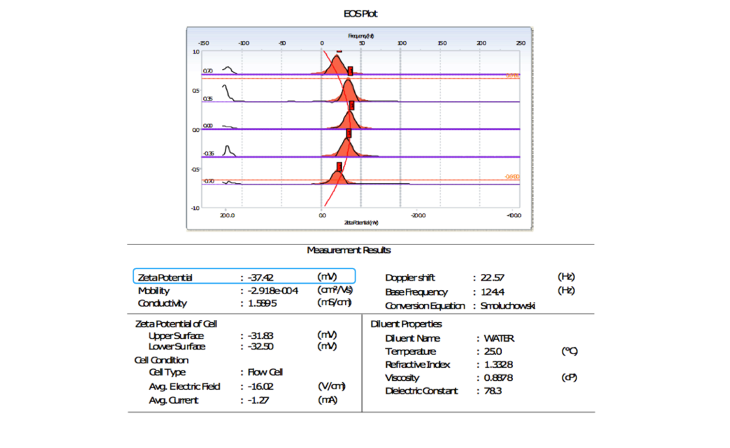730x448 pixels.
Task: Click Upper Surface value -31.83
Action: click(x=260, y=336)
